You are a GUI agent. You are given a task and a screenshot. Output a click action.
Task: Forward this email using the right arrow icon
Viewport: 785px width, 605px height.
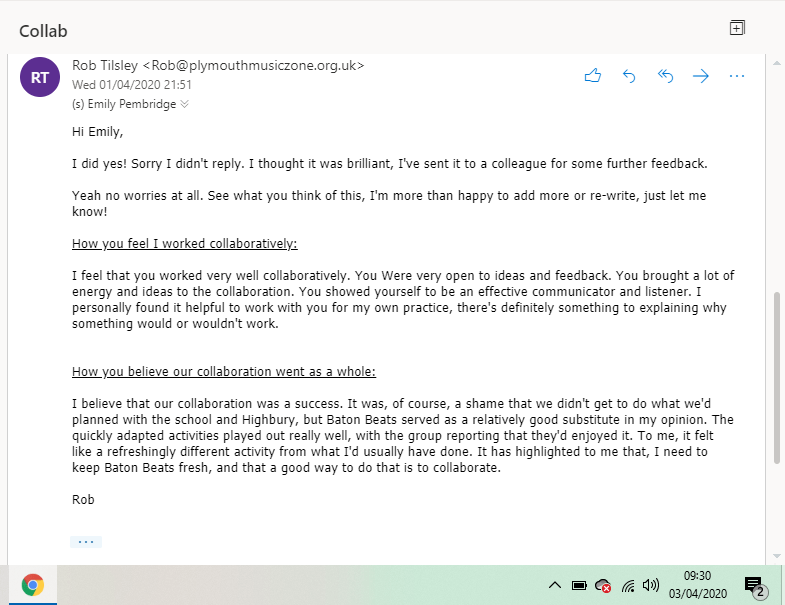coord(701,76)
